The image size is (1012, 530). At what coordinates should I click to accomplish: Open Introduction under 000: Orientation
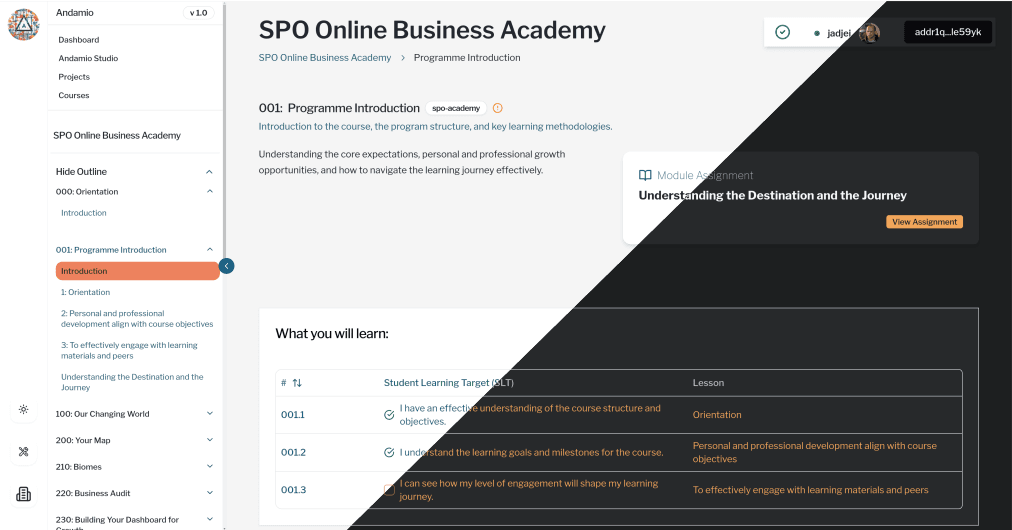[x=84, y=213]
